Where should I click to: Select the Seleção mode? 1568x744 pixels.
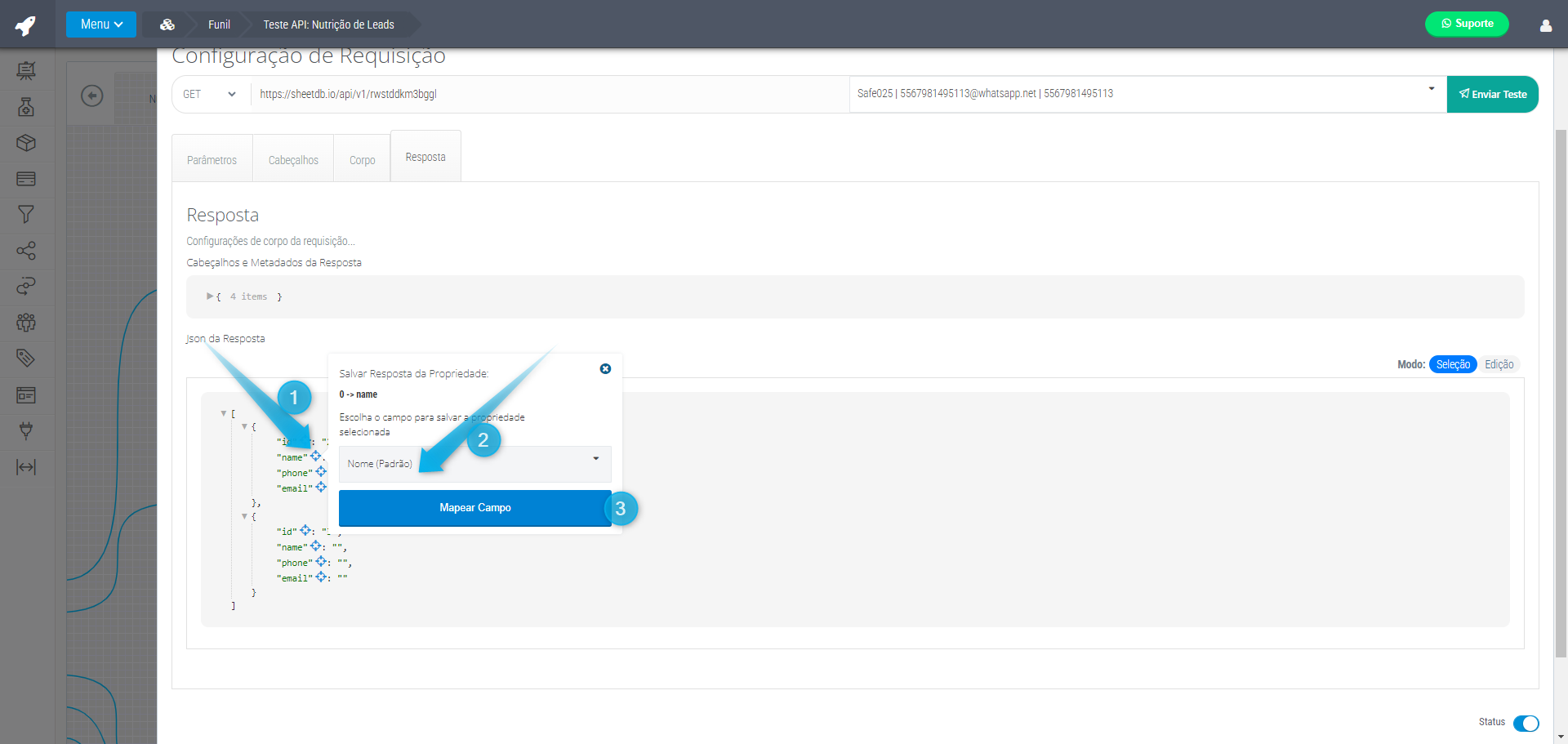pos(1452,365)
